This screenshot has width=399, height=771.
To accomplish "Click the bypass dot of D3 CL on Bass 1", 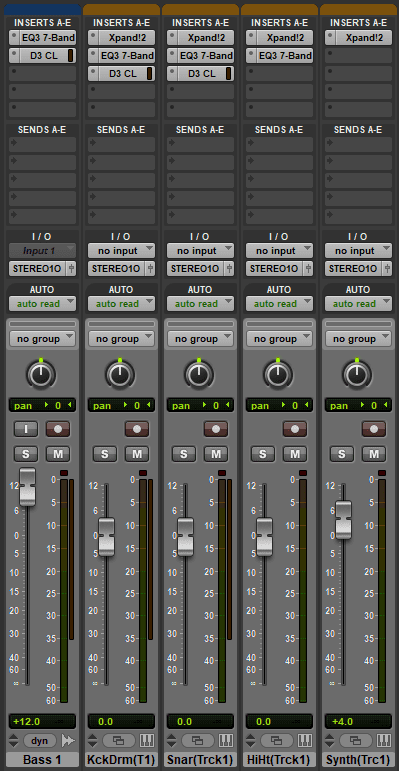I will [x=14, y=56].
